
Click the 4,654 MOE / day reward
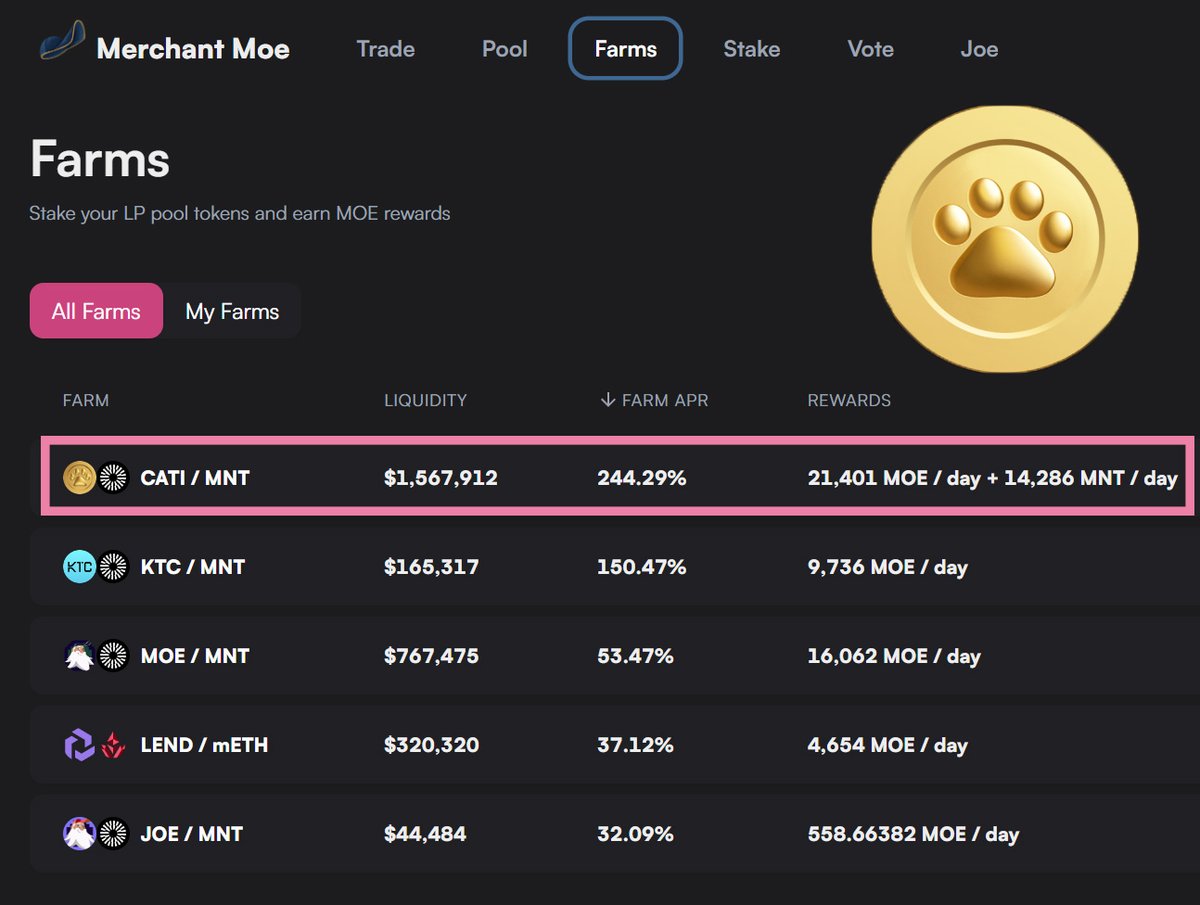887,745
